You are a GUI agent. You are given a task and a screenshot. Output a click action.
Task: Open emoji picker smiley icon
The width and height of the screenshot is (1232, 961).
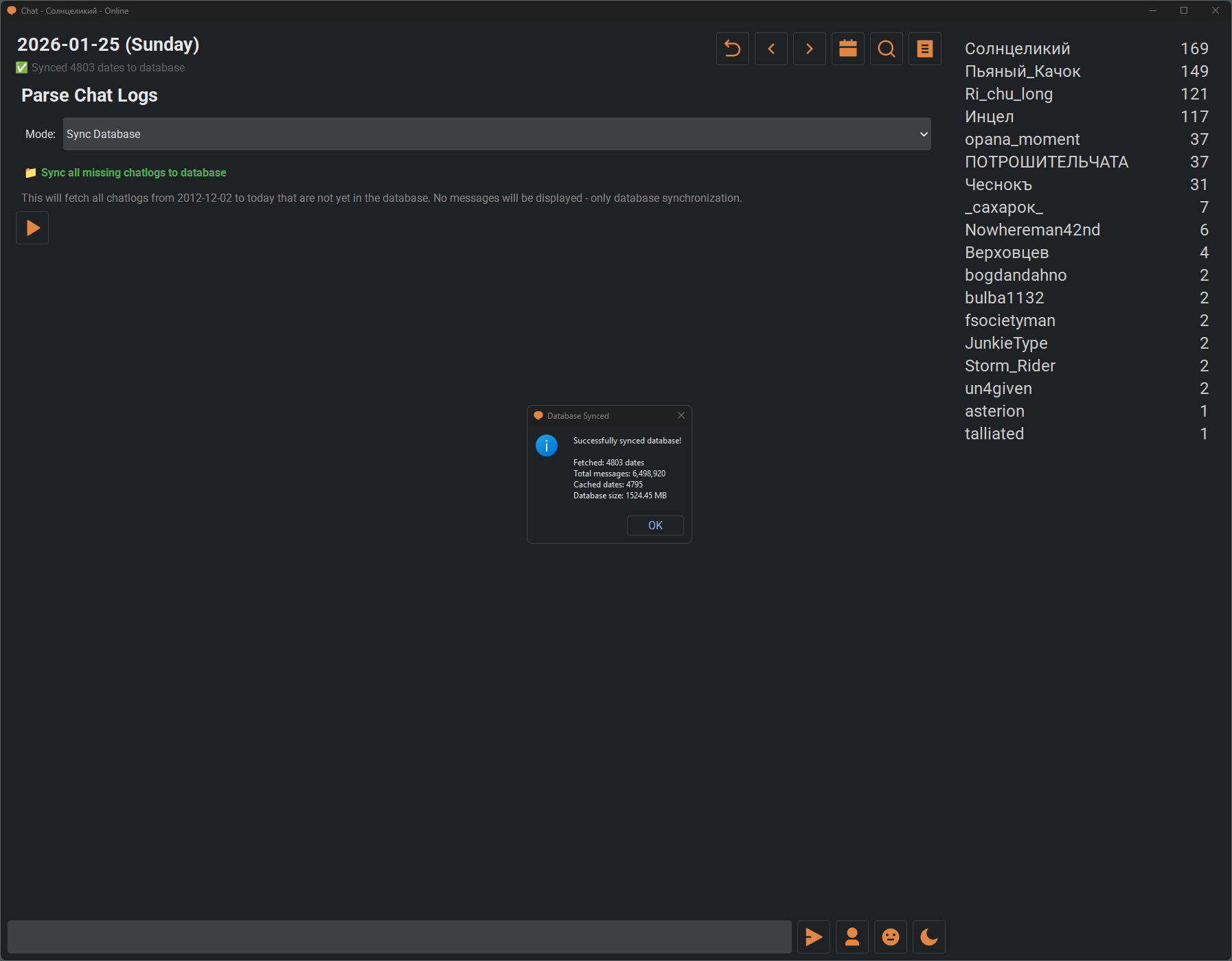(891, 937)
